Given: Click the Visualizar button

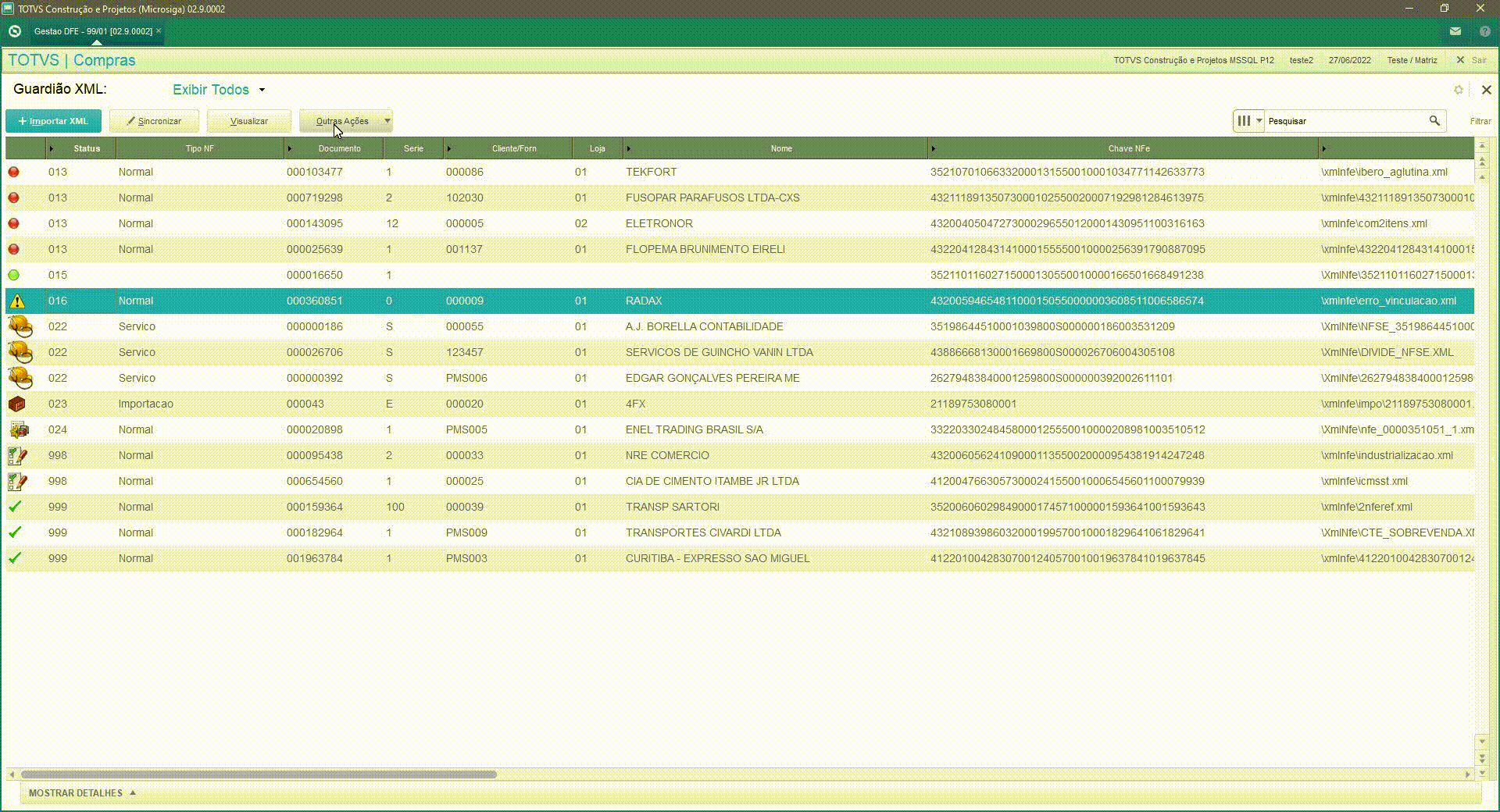Looking at the screenshot, I should [x=249, y=121].
